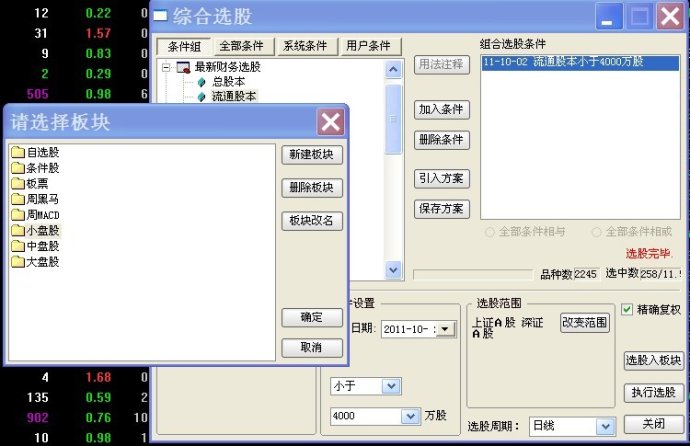
Task: Click the 综合选股 window title icon
Action: click(x=160, y=16)
